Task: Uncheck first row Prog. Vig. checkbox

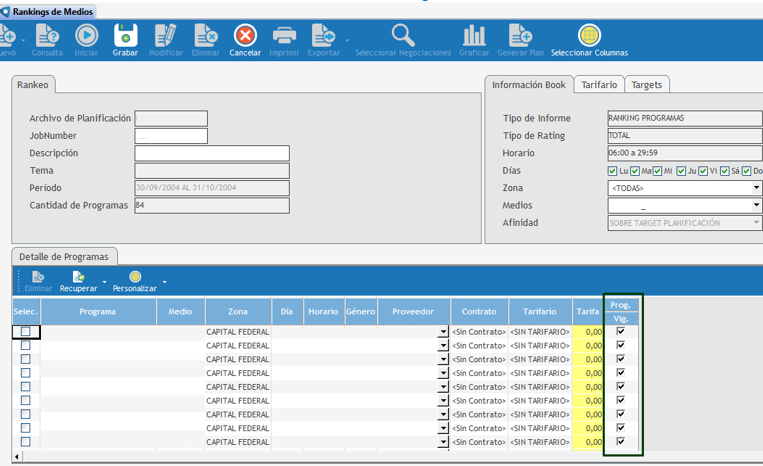Action: coord(621,331)
